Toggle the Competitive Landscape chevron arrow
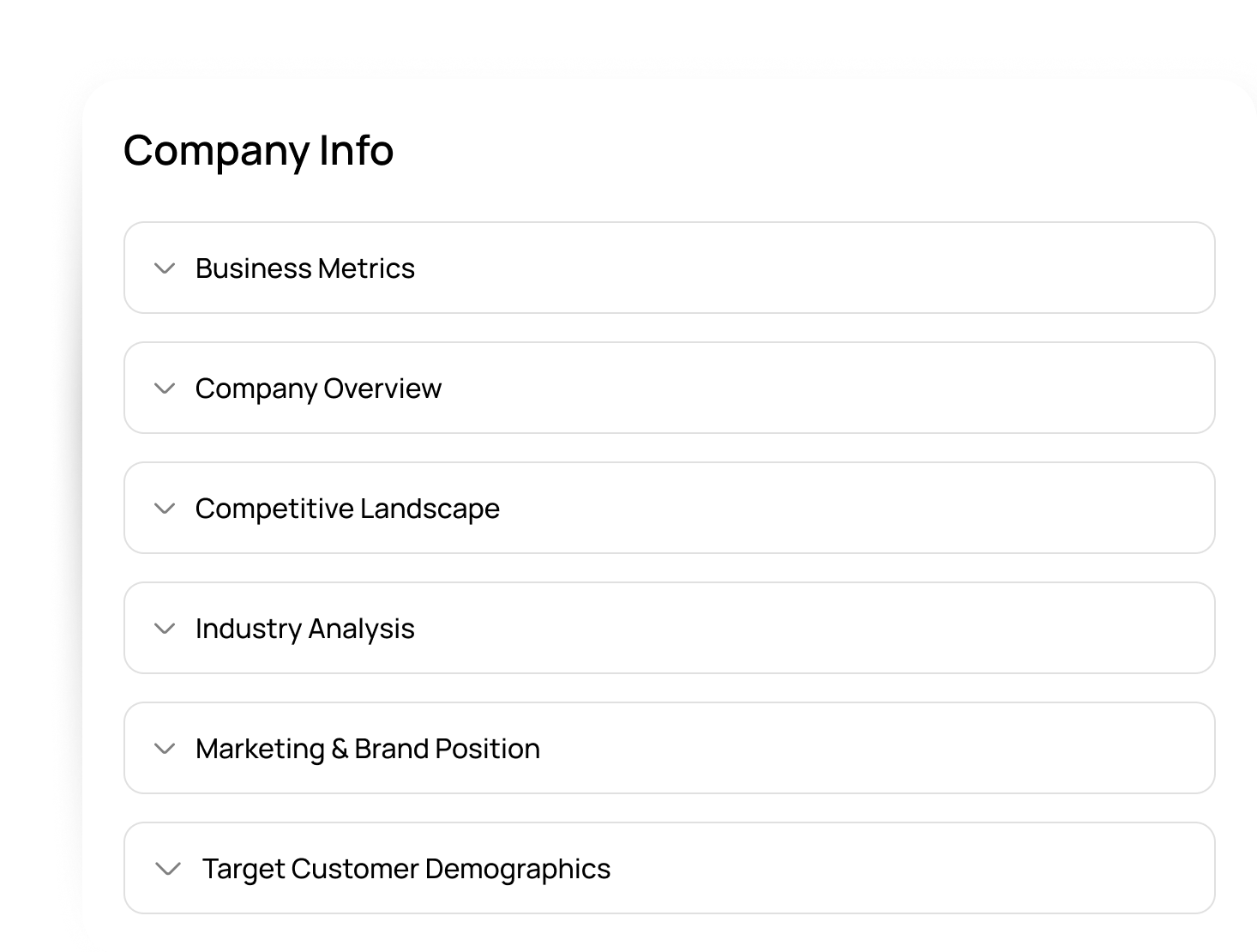This screenshot has width=1257, height=952. (x=165, y=509)
